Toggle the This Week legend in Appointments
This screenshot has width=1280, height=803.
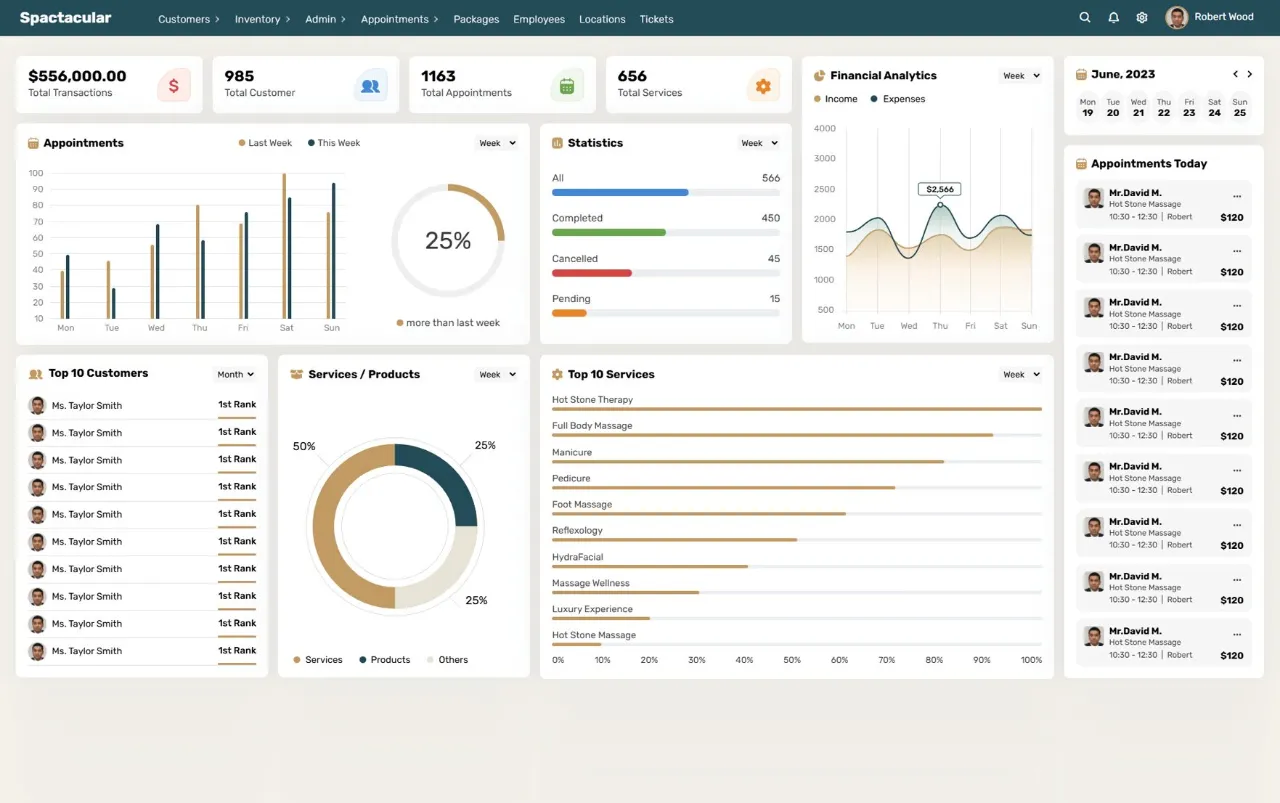click(x=334, y=143)
